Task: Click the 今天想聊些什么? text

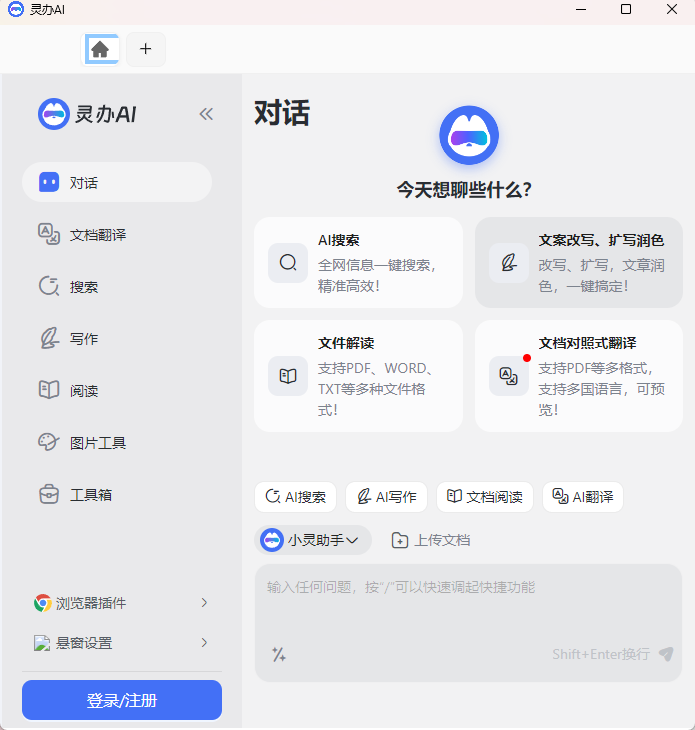Action: click(464, 189)
